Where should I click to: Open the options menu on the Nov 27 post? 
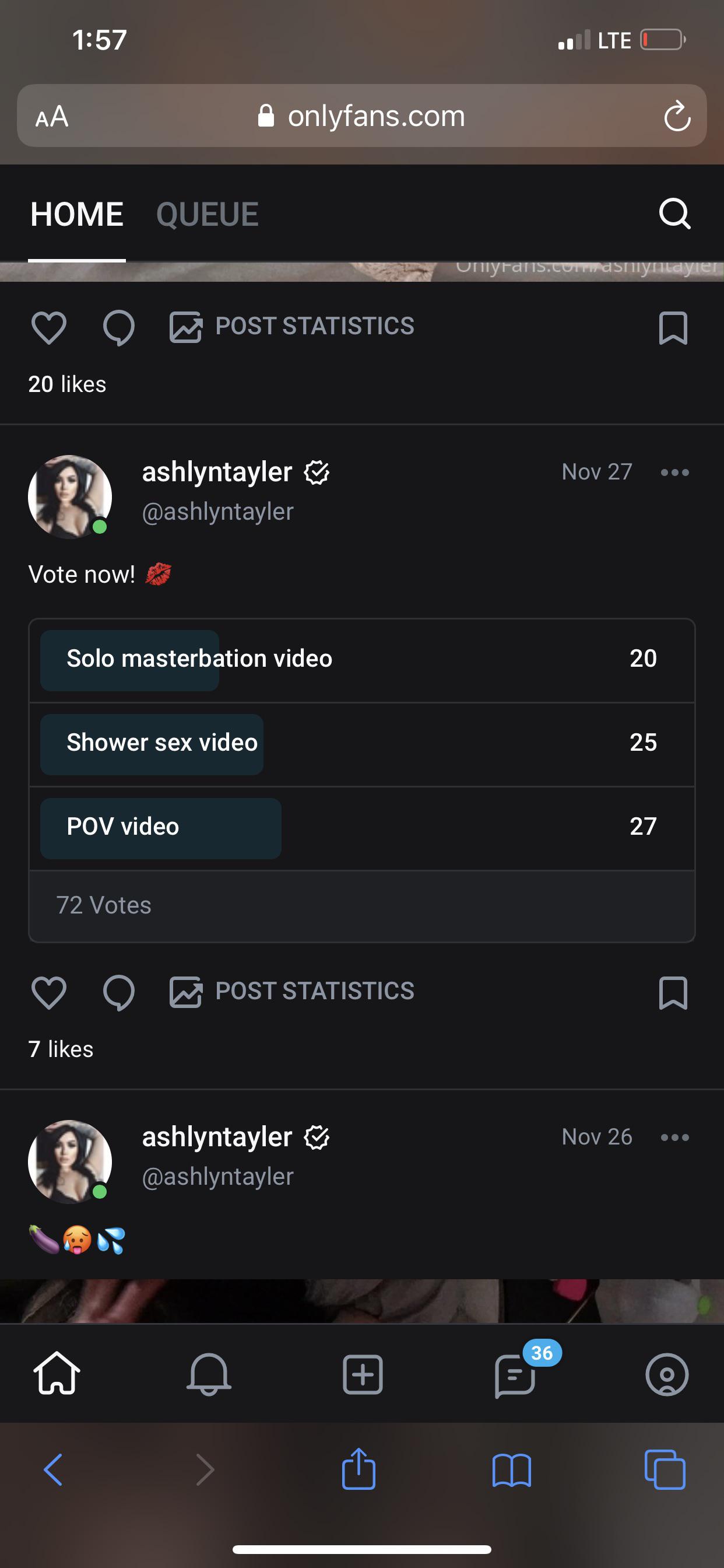(674, 473)
